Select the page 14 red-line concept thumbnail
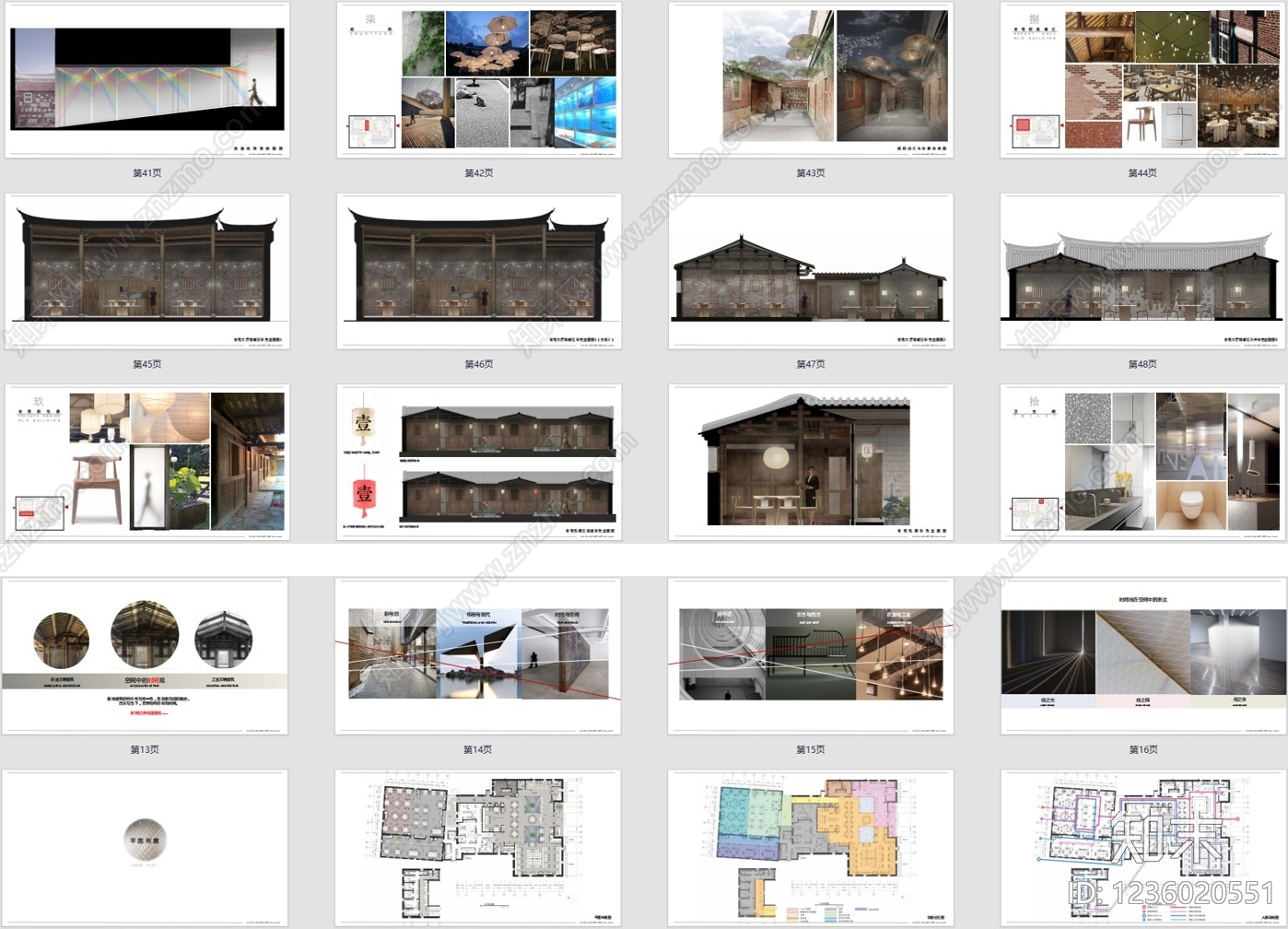This screenshot has height=929, width=1288. 478,656
